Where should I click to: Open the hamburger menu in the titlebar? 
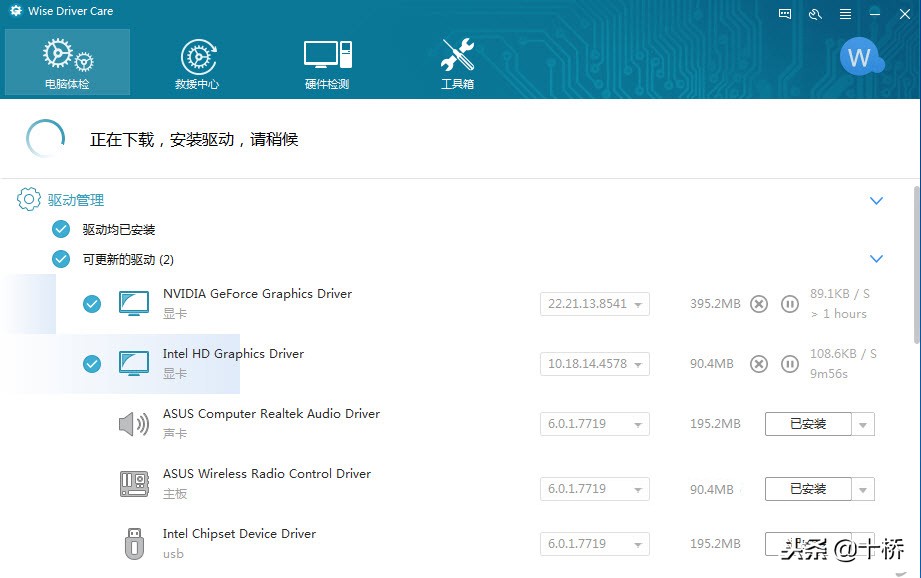pyautogui.click(x=843, y=14)
